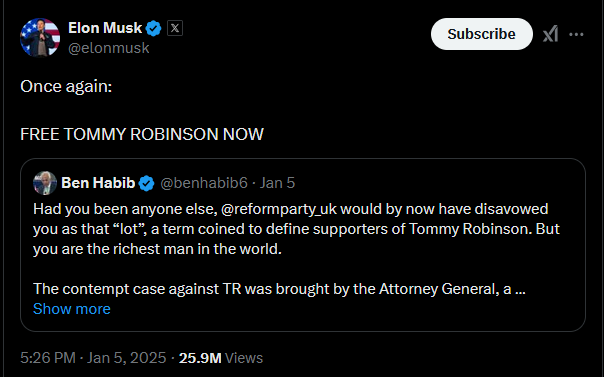Click the Once again: post text
This screenshot has height=377, width=604.
click(x=66, y=87)
